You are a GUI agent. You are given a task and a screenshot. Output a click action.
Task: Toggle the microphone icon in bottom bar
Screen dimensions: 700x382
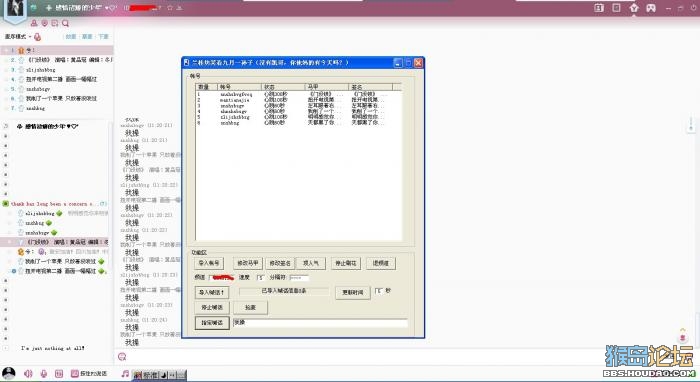click(x=44, y=374)
